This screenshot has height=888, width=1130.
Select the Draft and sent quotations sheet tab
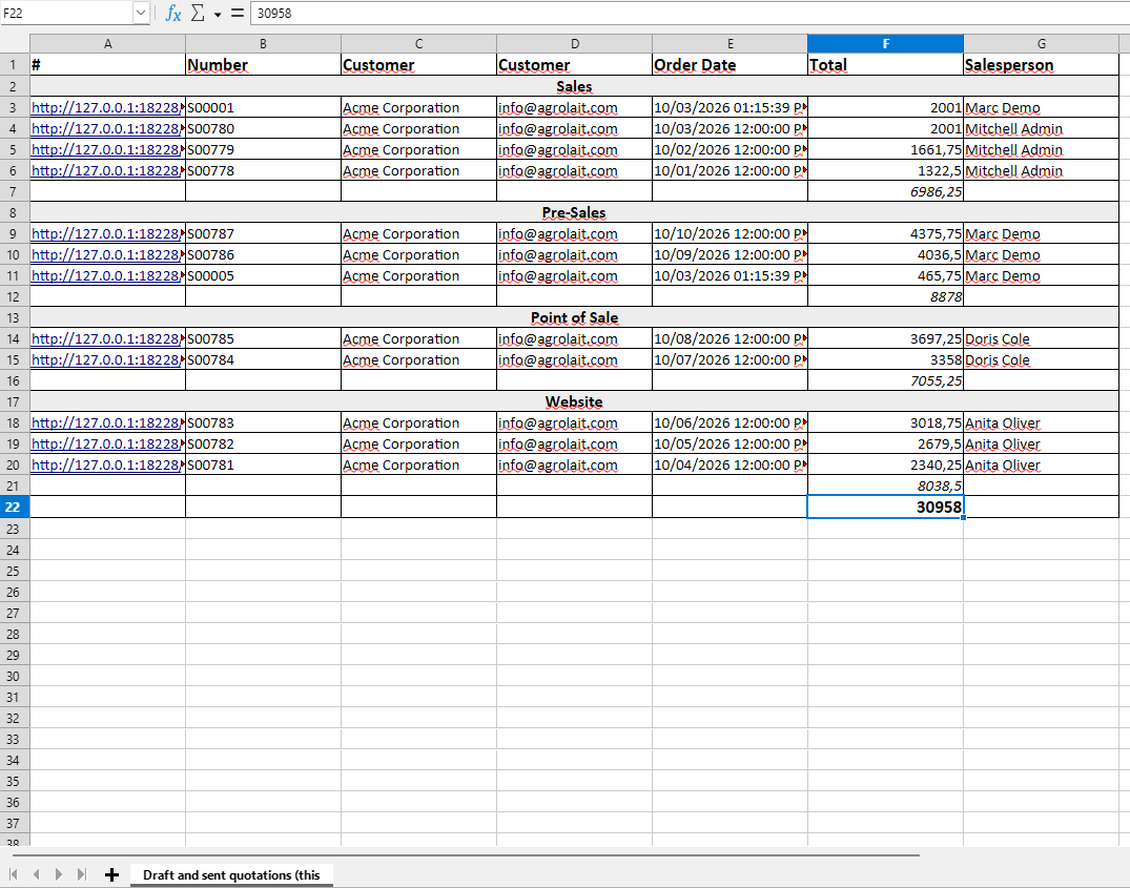click(231, 875)
